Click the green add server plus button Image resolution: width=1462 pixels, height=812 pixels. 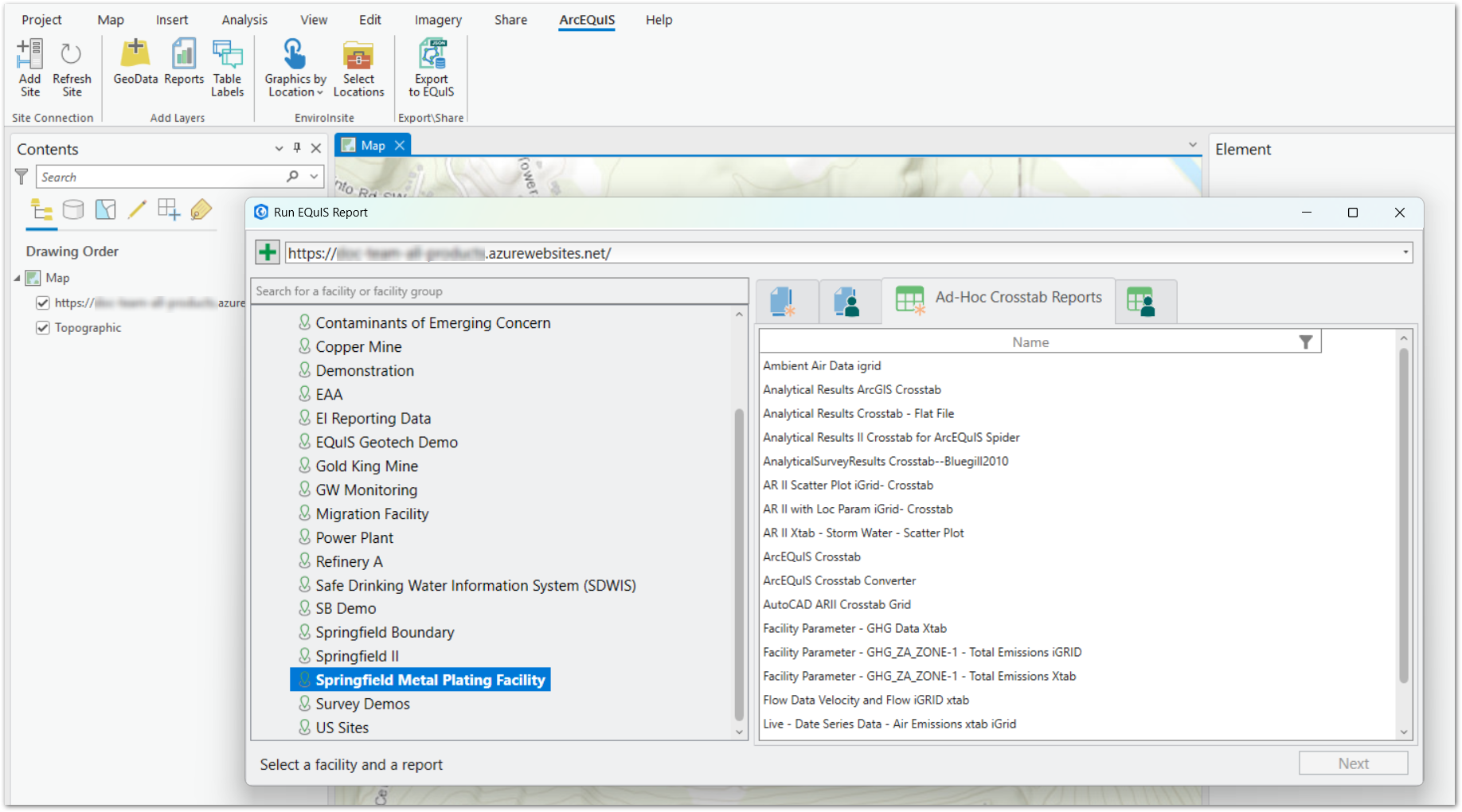(268, 253)
